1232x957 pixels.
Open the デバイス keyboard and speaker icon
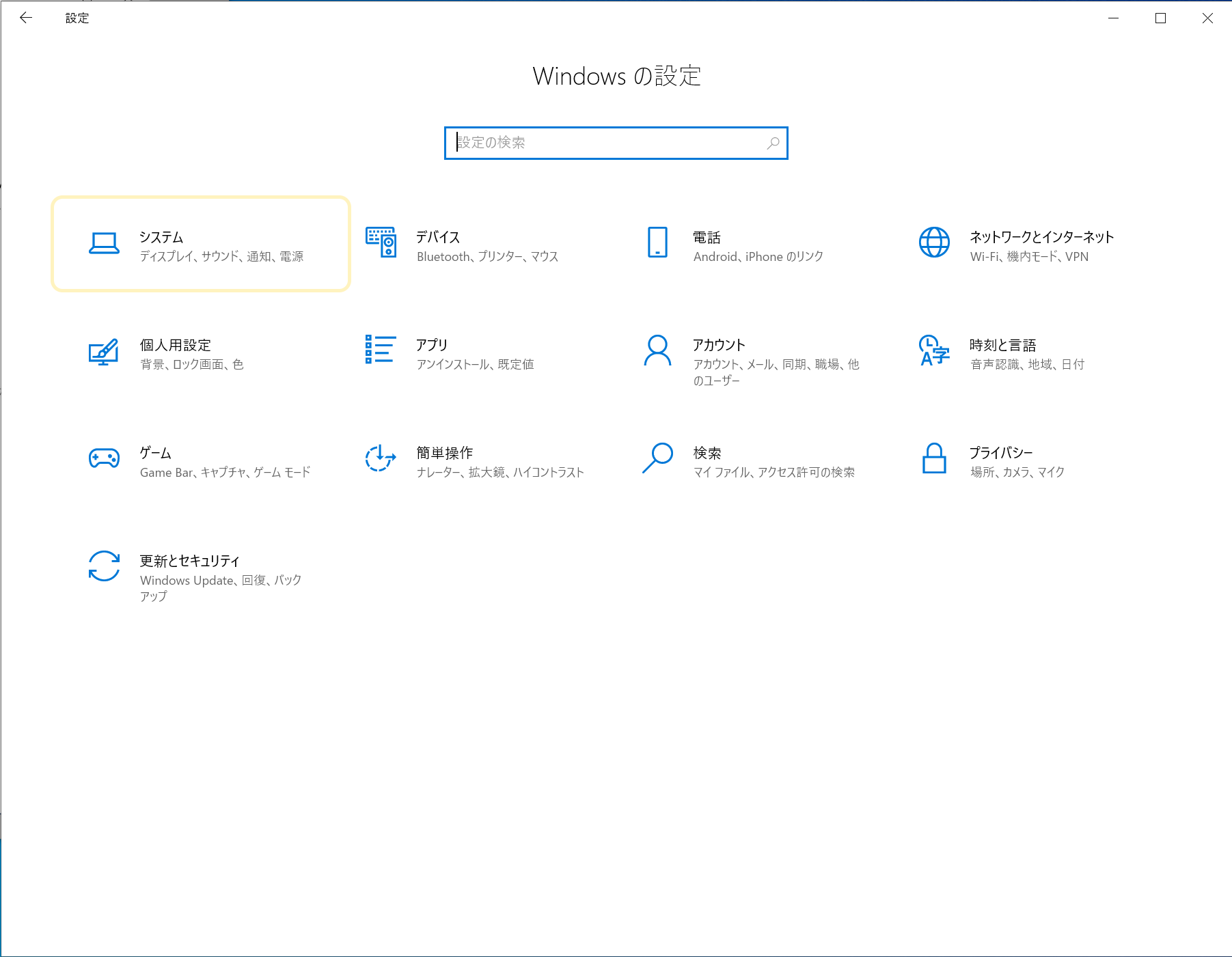pos(381,242)
